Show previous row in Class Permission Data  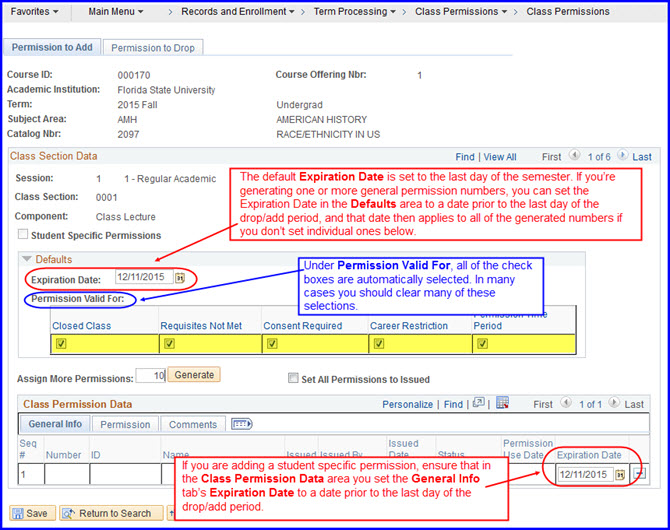click(x=566, y=402)
